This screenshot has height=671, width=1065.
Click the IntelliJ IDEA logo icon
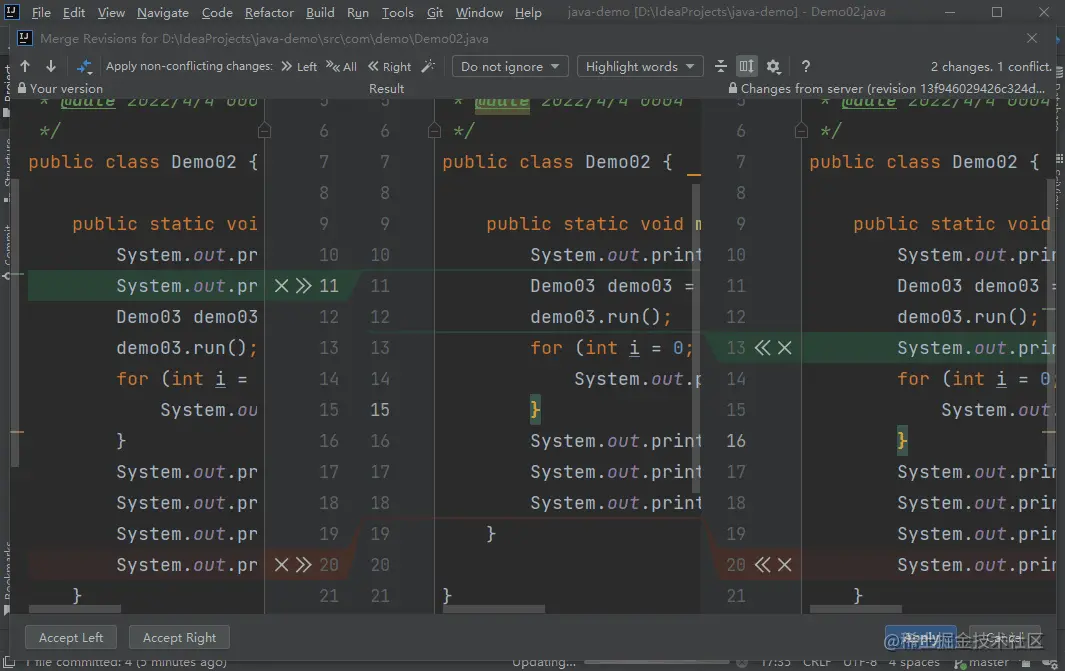12,12
